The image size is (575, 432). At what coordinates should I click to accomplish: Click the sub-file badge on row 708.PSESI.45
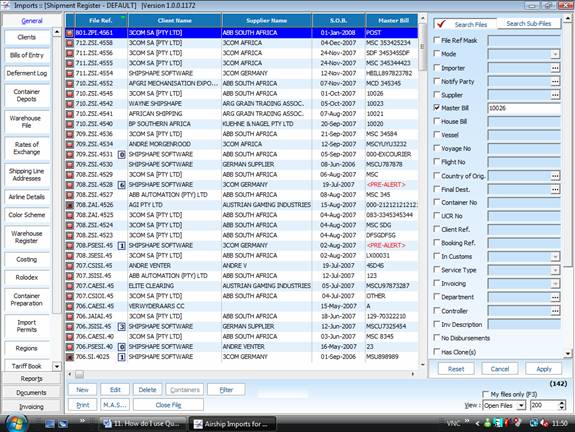click(122, 246)
